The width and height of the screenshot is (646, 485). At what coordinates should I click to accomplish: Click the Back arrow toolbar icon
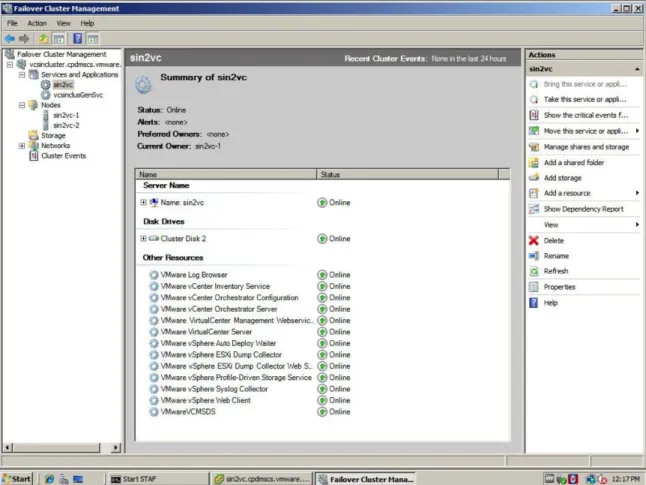tap(10, 39)
